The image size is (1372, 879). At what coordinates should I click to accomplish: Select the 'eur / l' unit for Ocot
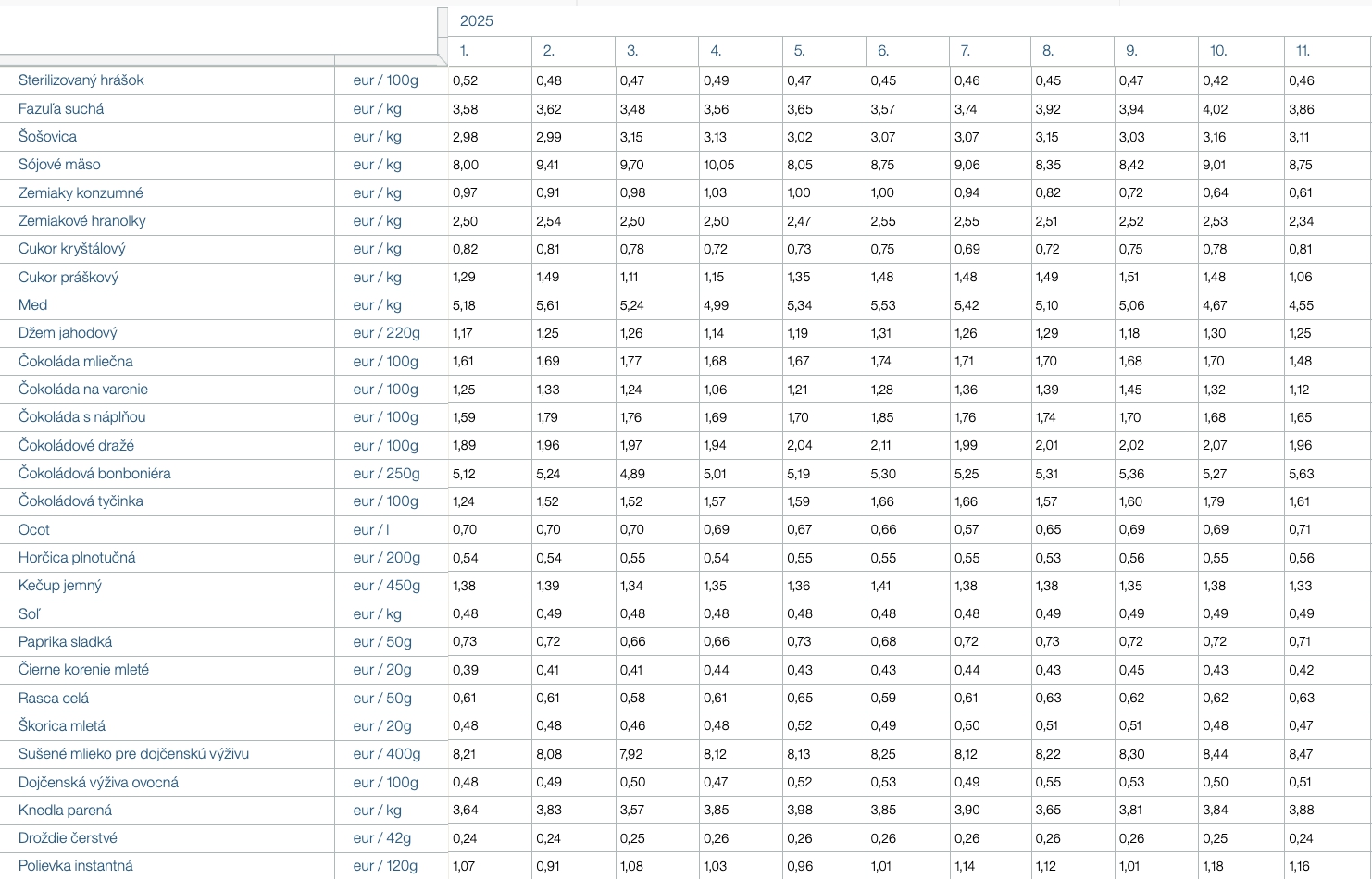371,530
